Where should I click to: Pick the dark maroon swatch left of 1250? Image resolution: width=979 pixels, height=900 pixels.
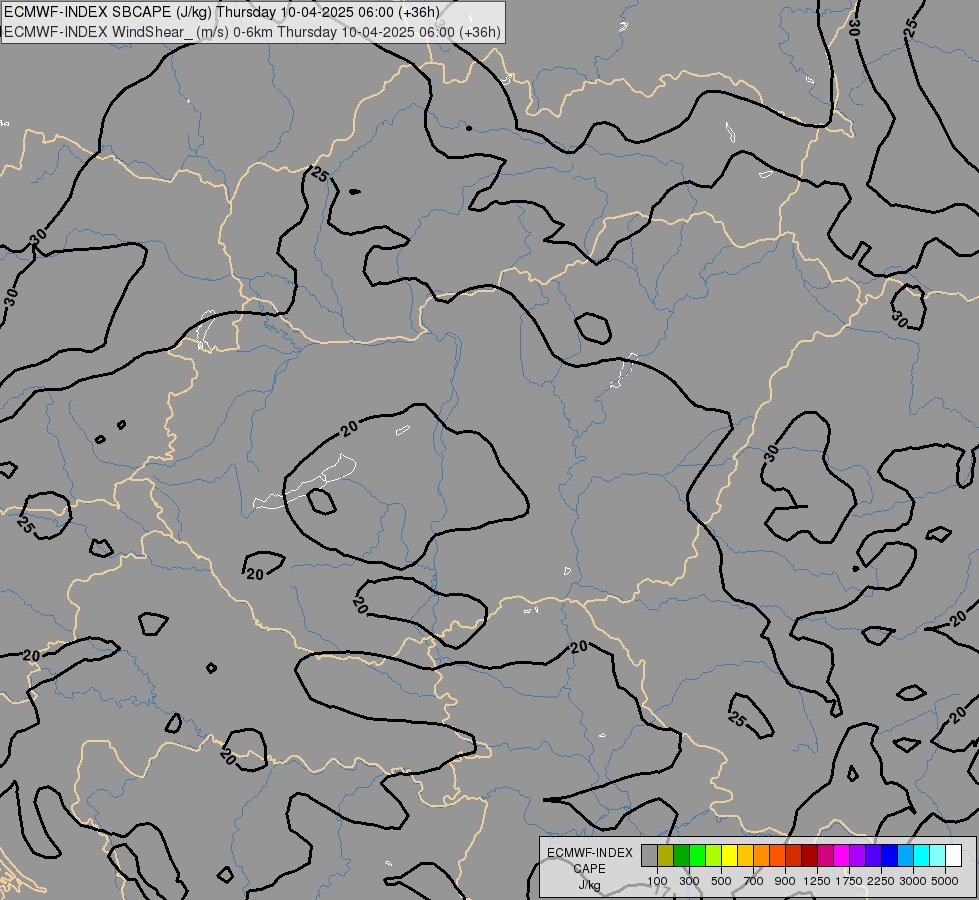click(809, 856)
